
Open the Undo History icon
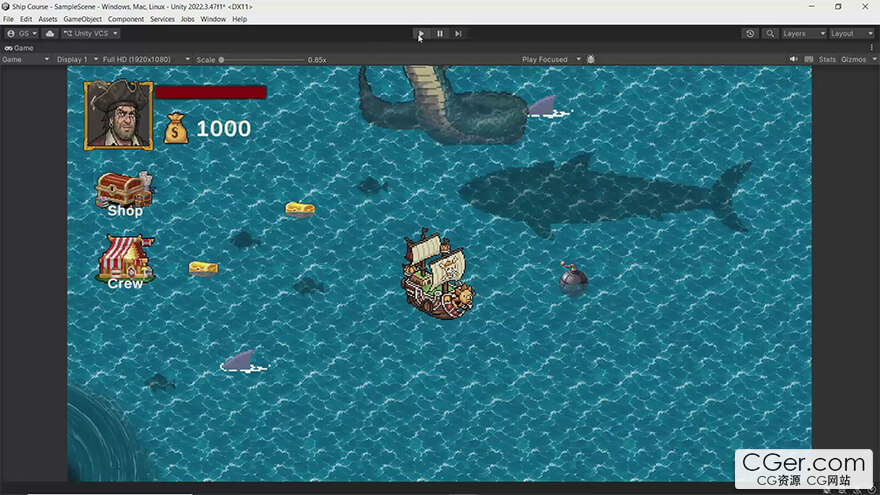coord(750,34)
